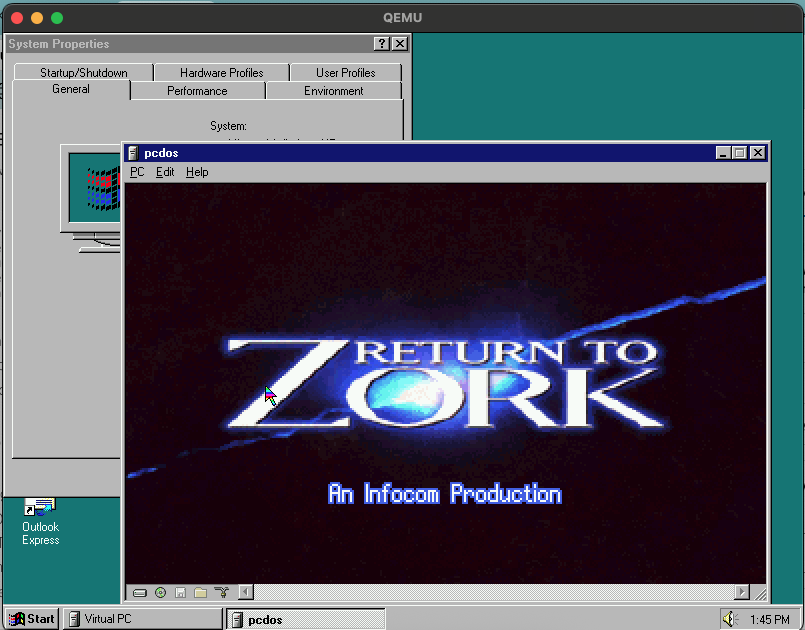Click the floppy disk status icon
The image size is (805, 630).
[x=180, y=592]
